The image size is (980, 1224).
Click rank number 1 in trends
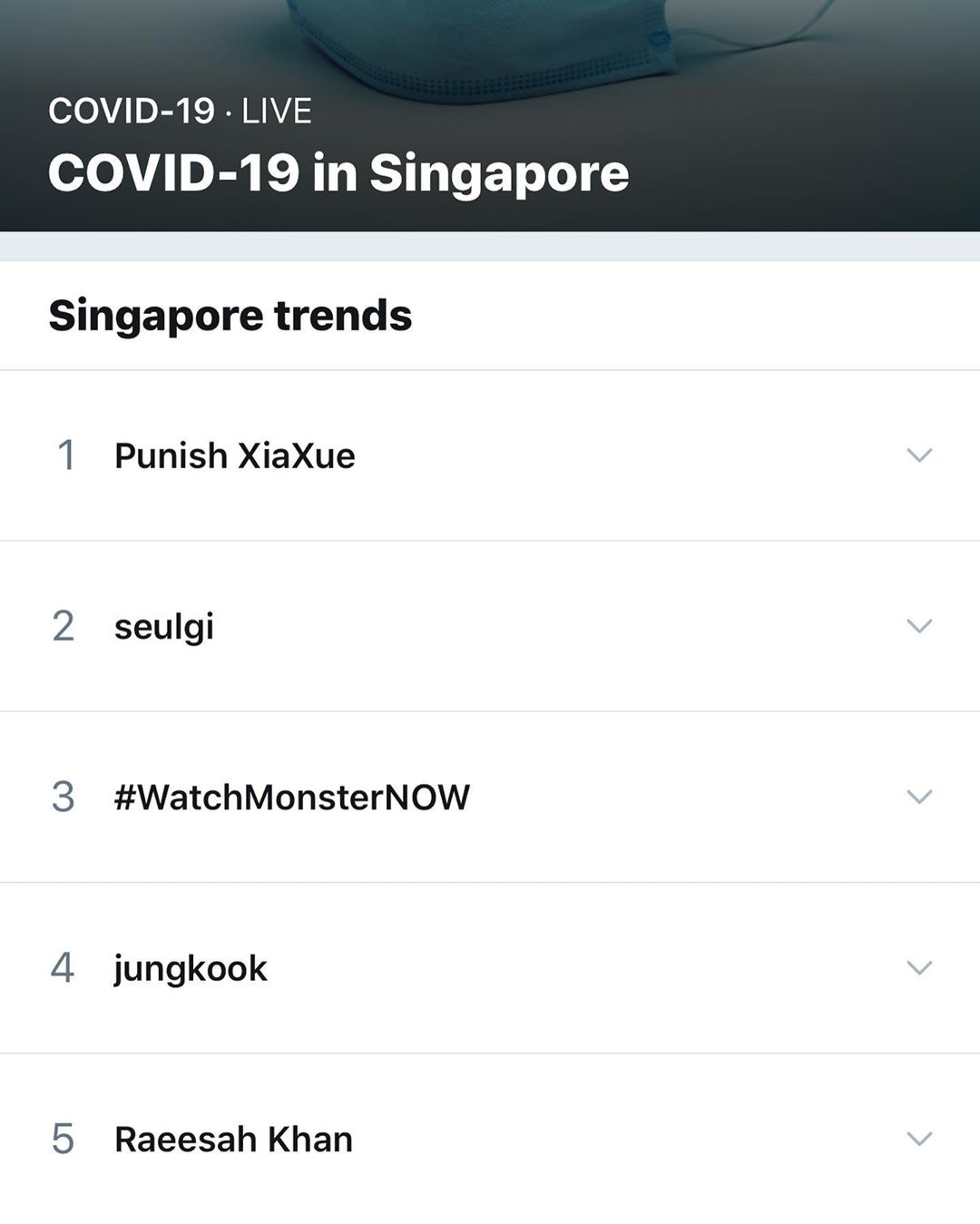(65, 455)
